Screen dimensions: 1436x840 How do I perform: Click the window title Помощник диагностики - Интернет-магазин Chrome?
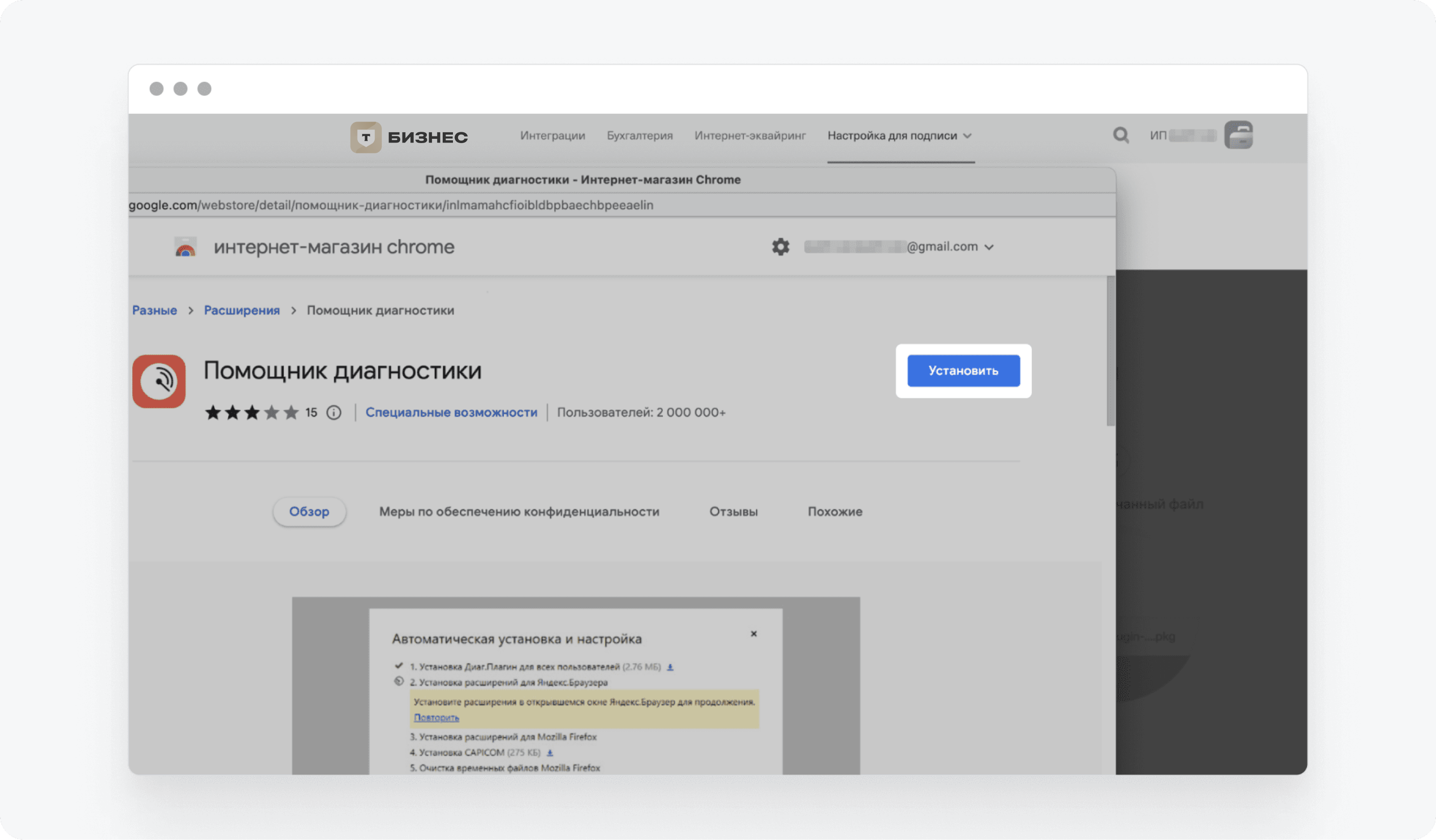click(582, 180)
